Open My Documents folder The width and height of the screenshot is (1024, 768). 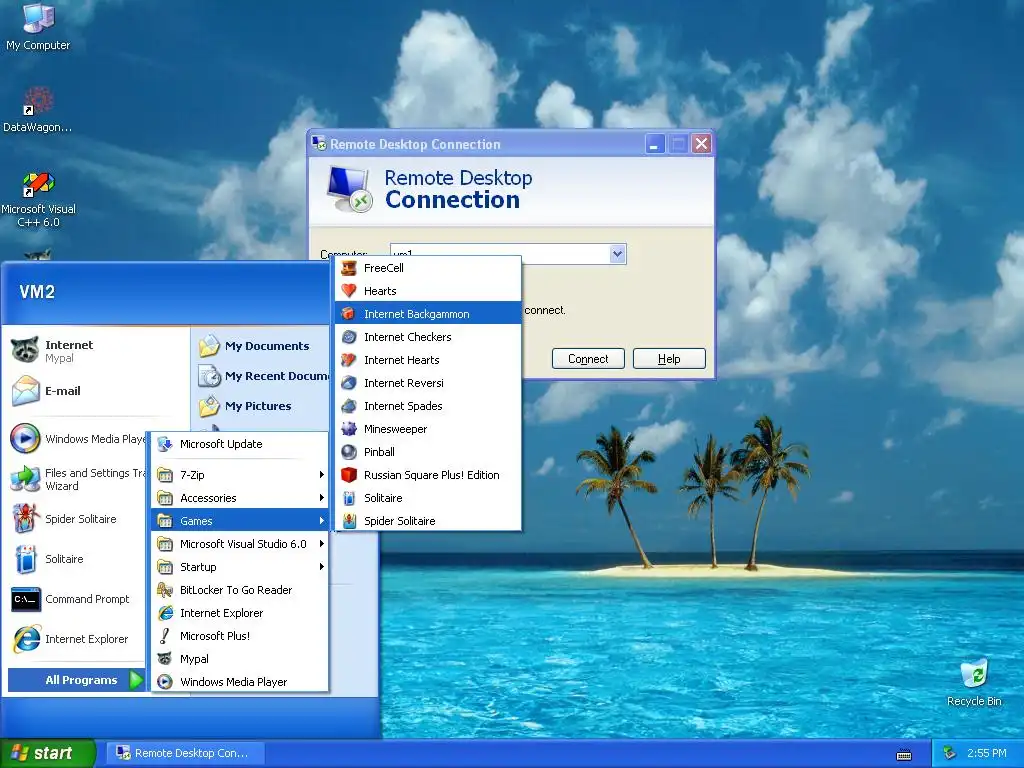click(261, 346)
